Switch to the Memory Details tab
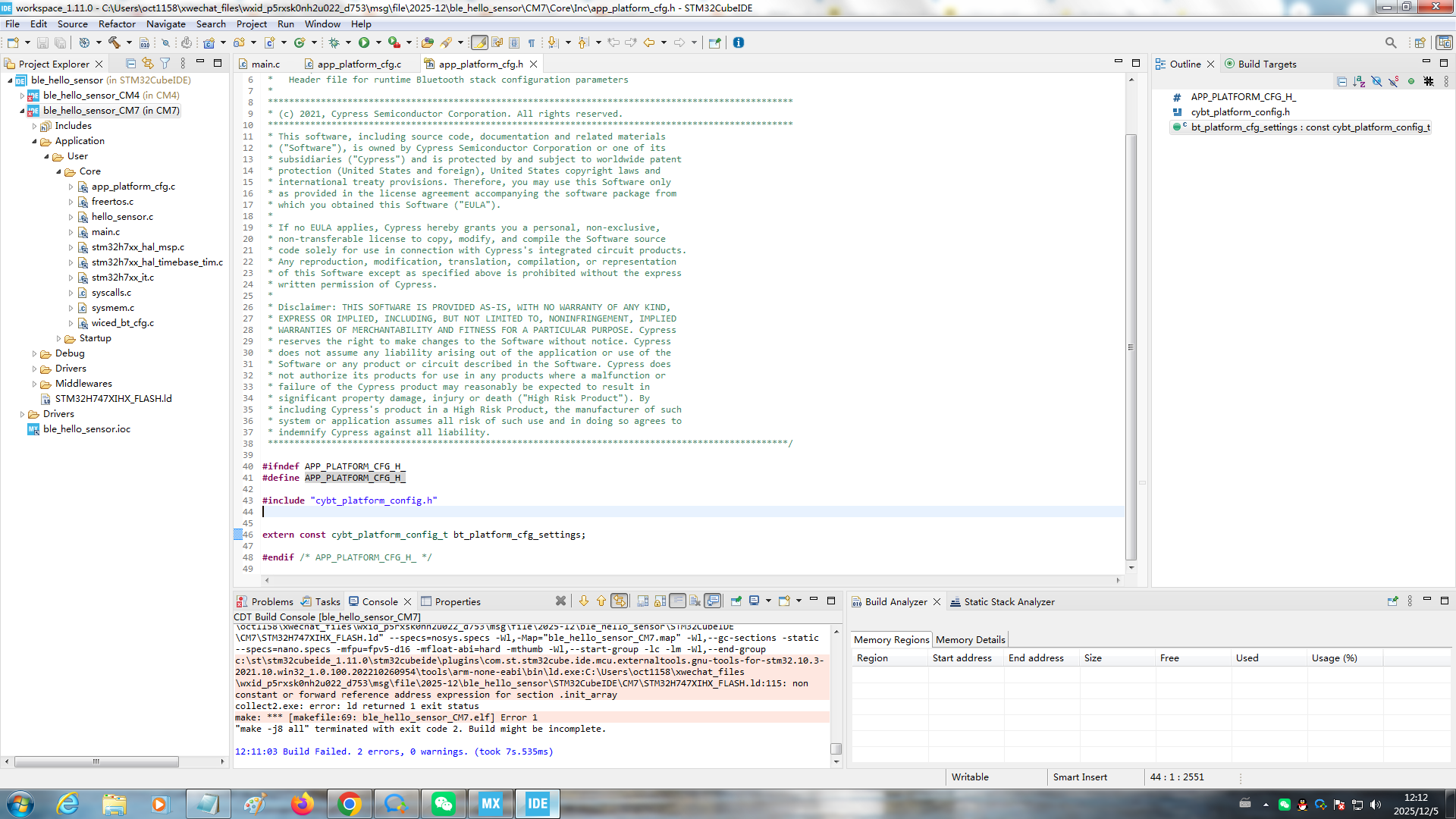1456x819 pixels. pyautogui.click(x=970, y=640)
